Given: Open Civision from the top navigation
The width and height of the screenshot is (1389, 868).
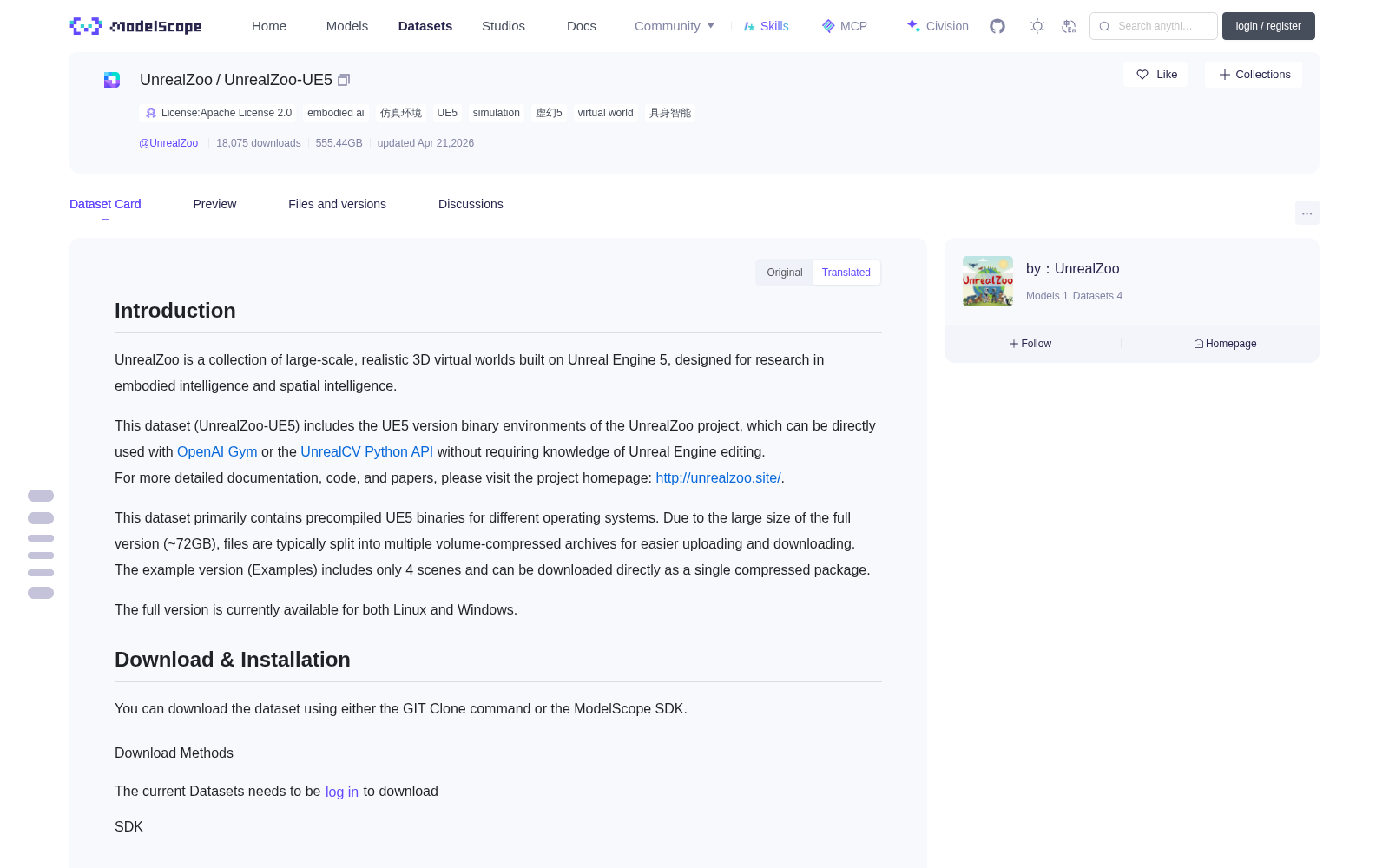Looking at the screenshot, I should tap(938, 26).
